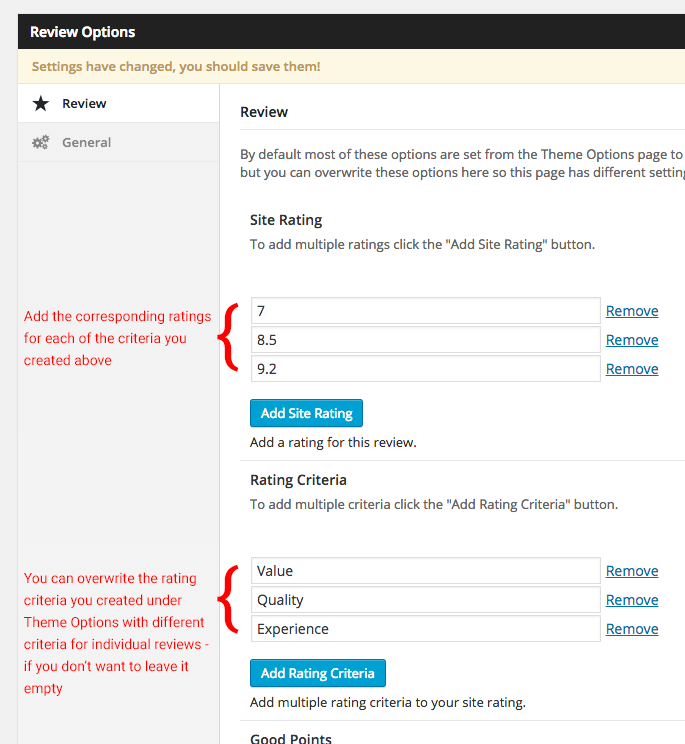Edit the Value criteria field
Screen dimensions: 685x744
[x=426, y=571]
